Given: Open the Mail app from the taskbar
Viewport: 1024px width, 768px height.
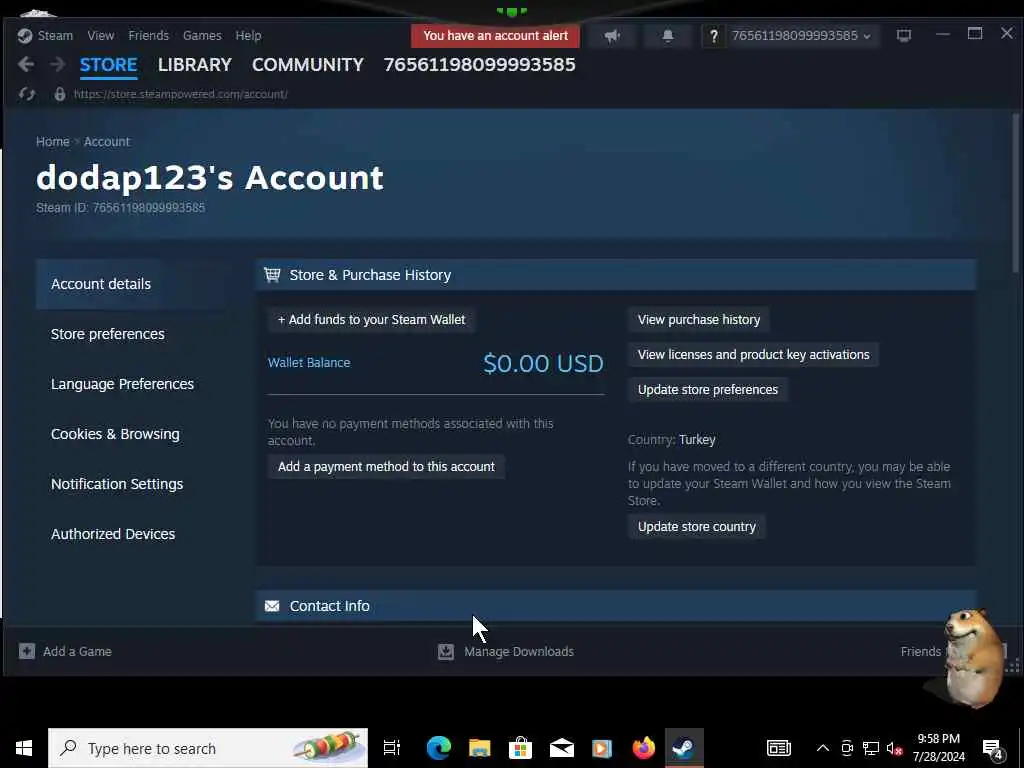Looking at the screenshot, I should (x=562, y=748).
